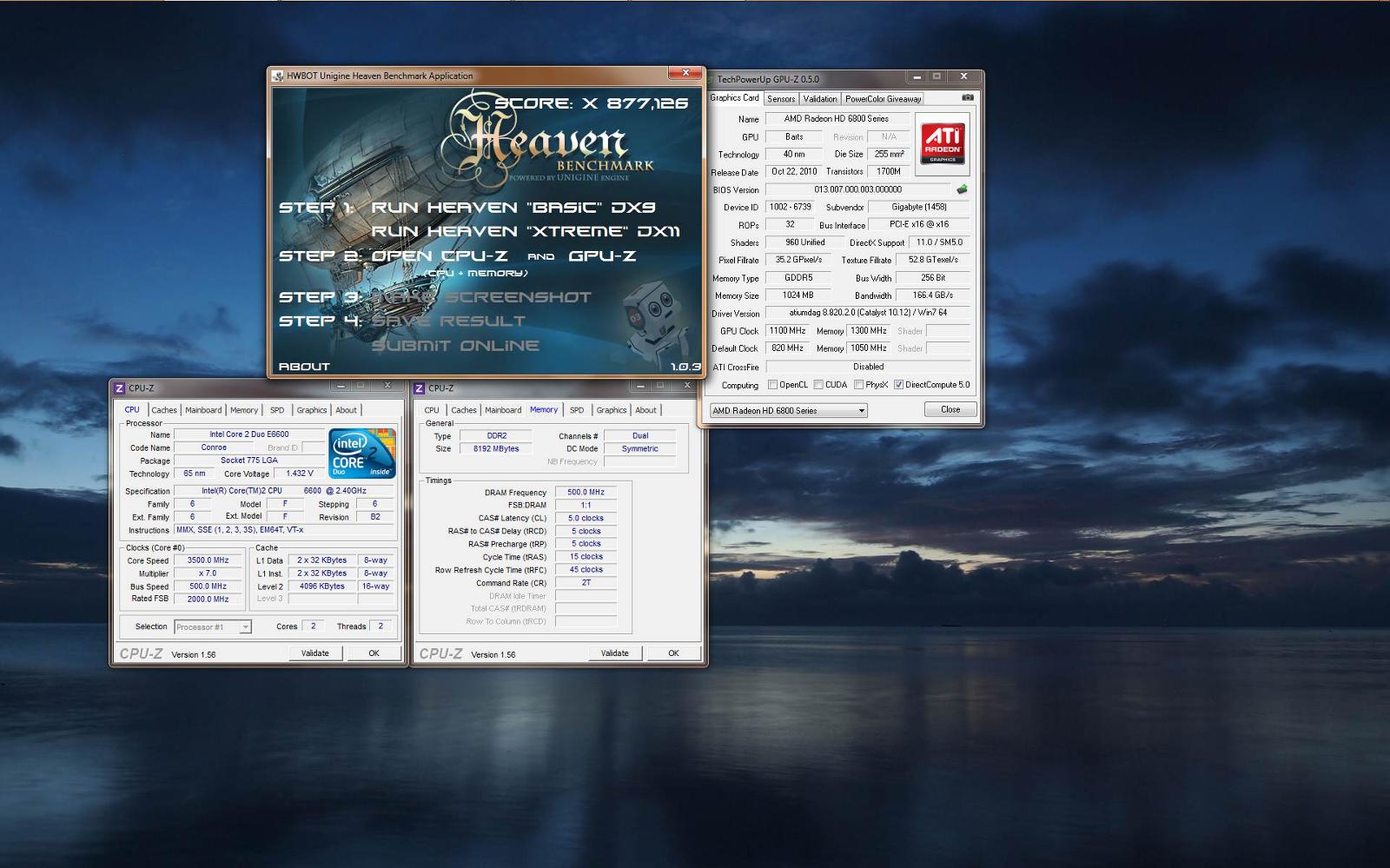Screen dimensions: 1390x868
Task: Click the ATI Radeon logo in GPU-Z
Action: pos(943,143)
